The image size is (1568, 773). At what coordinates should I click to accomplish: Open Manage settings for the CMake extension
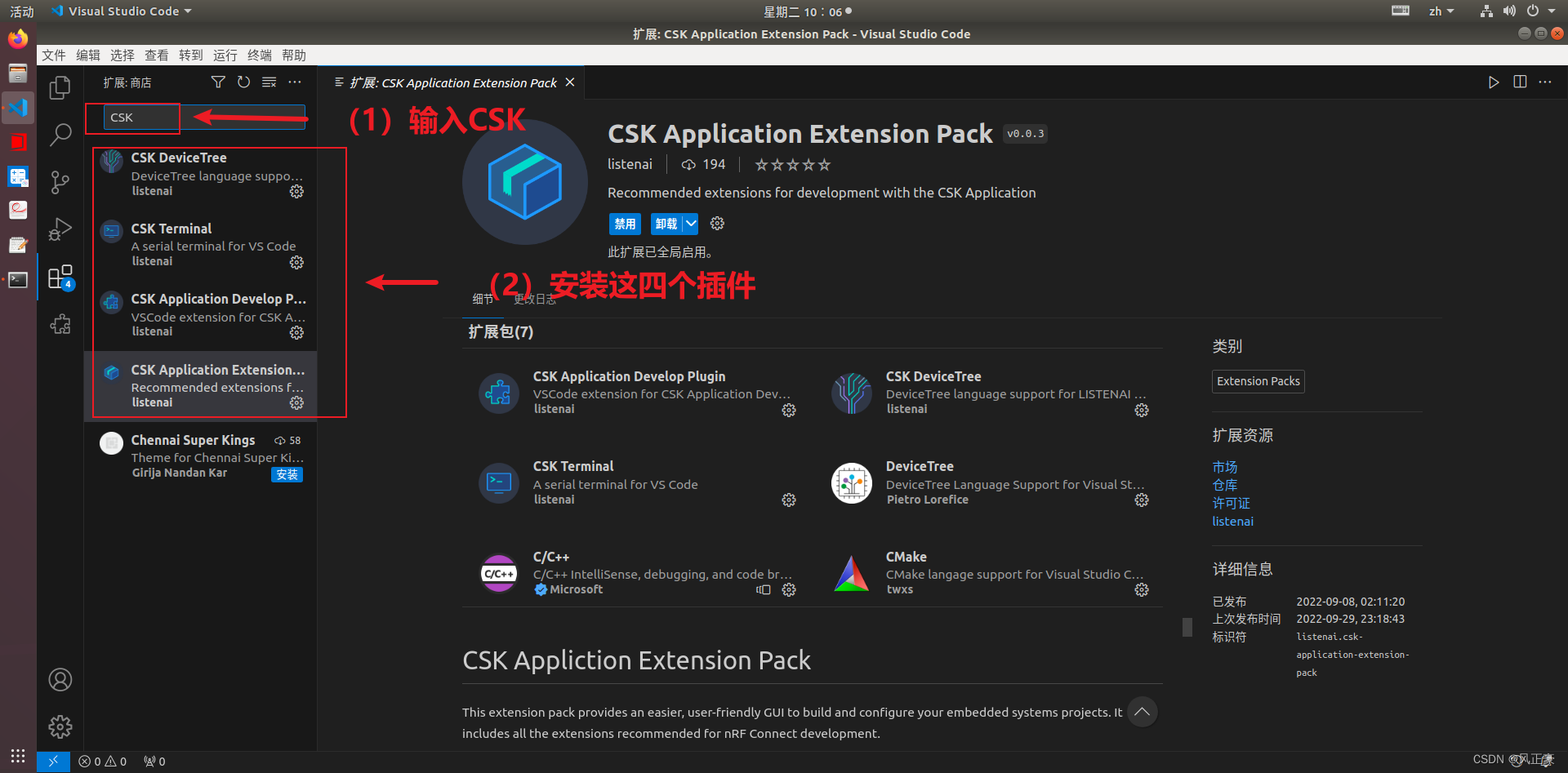point(1141,589)
